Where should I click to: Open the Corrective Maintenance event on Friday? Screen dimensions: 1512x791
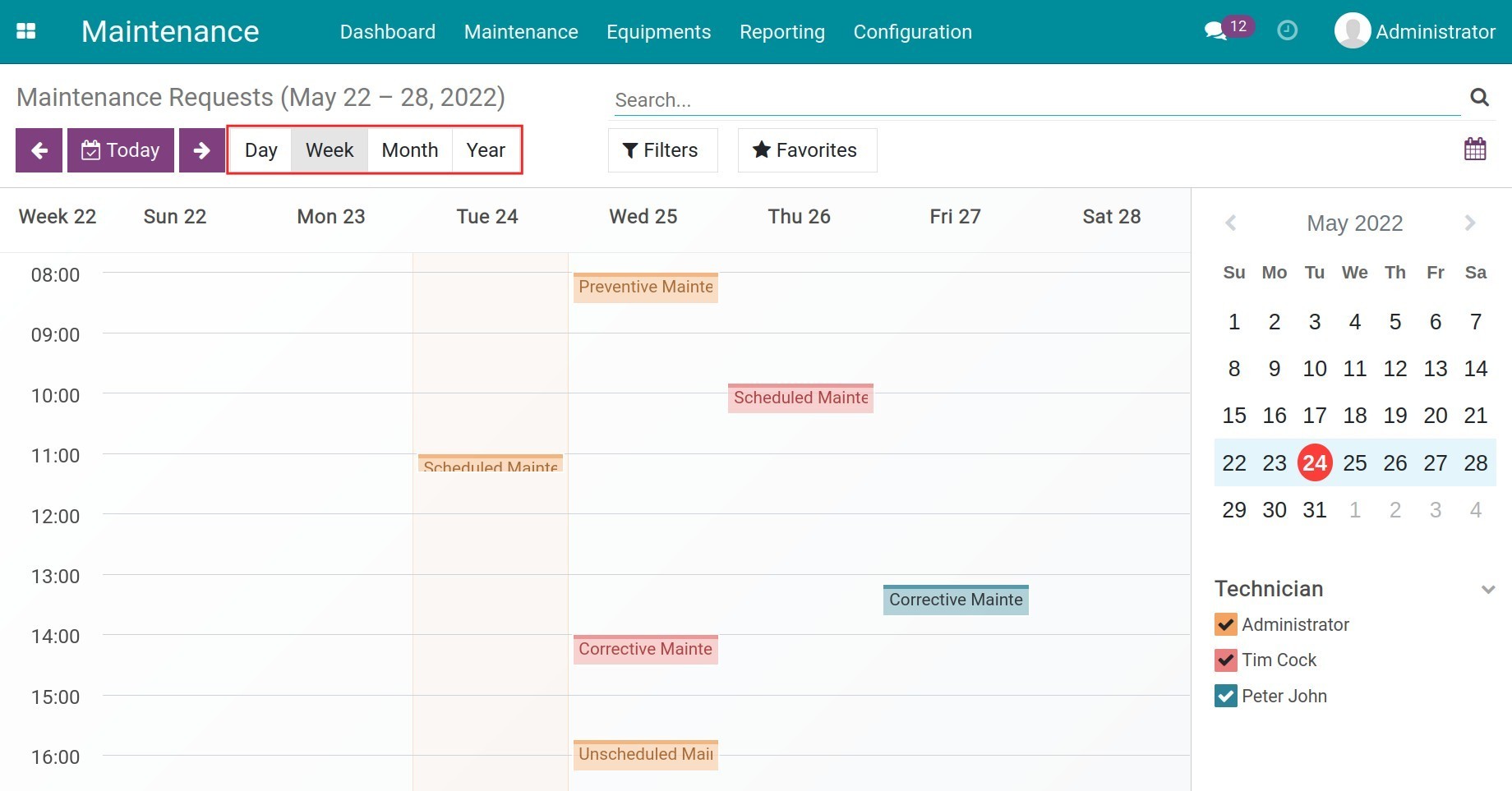(956, 600)
